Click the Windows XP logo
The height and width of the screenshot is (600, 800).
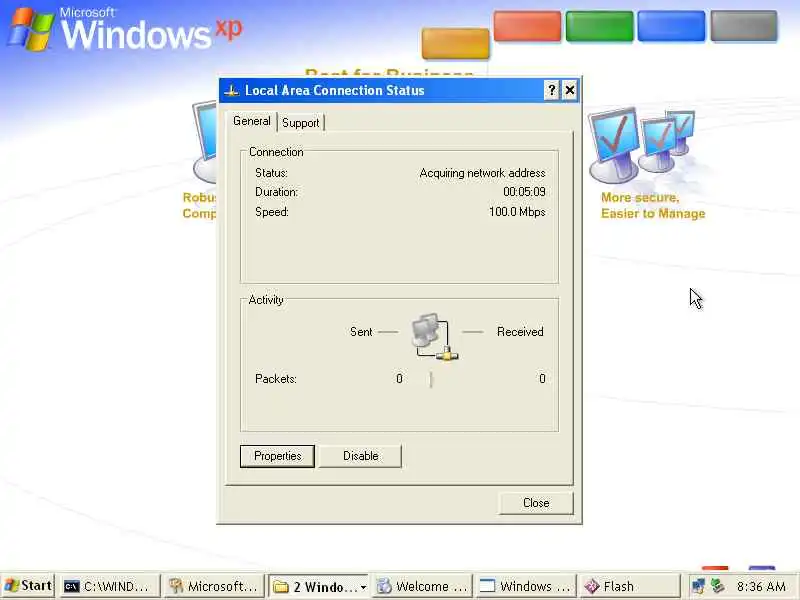click(124, 30)
